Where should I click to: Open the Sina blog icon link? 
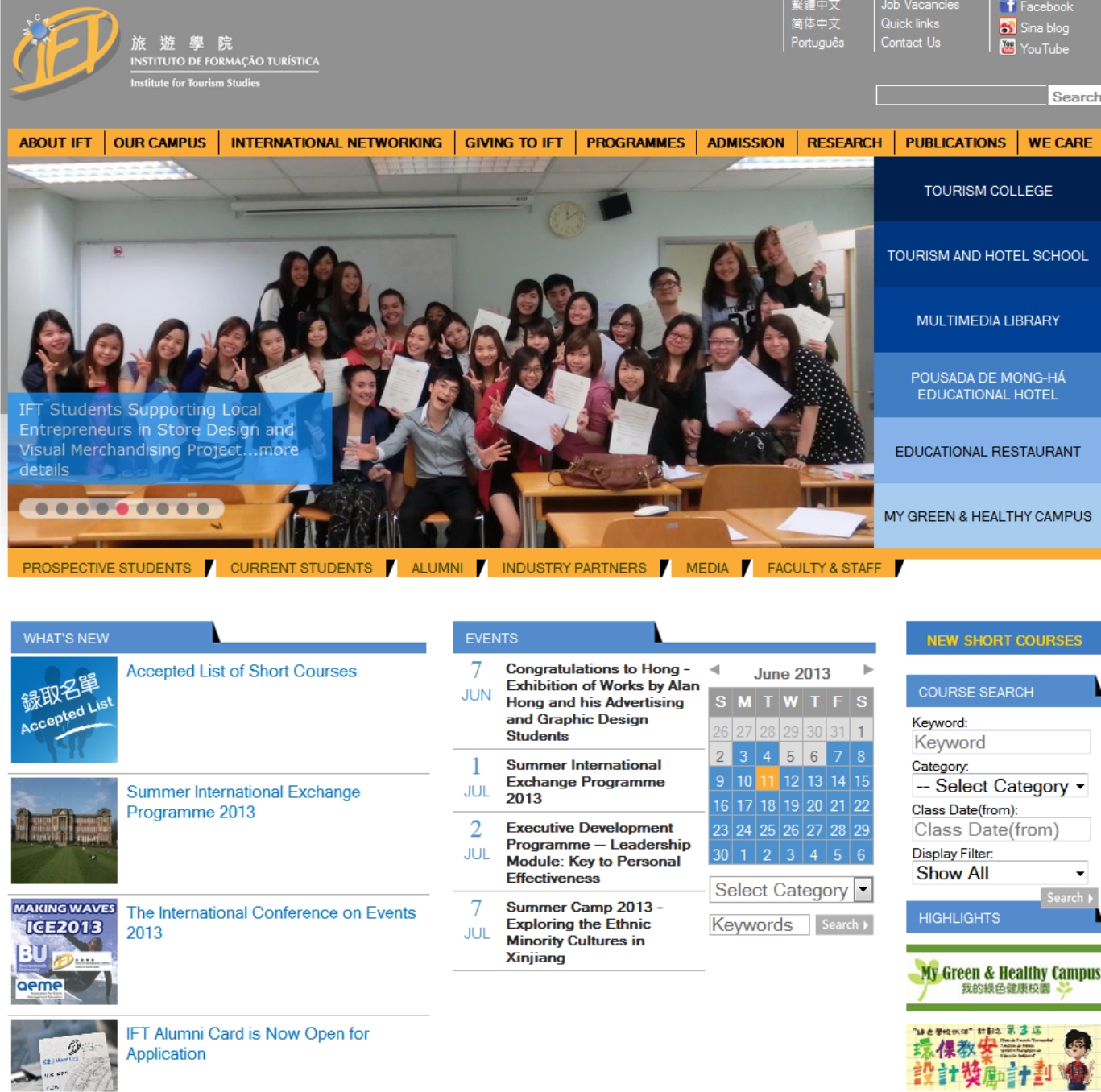pos(1008,27)
